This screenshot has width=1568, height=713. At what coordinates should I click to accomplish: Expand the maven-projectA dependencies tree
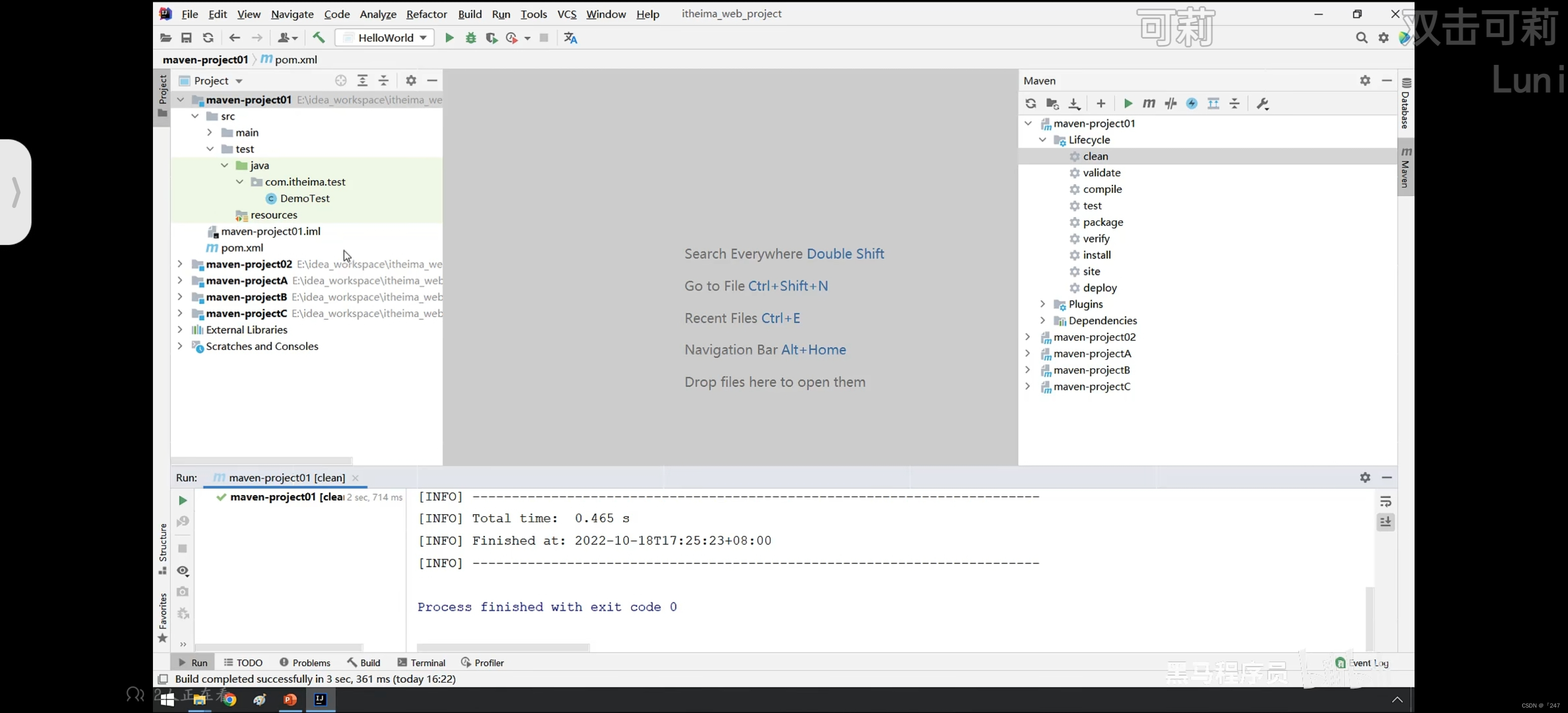point(1028,353)
